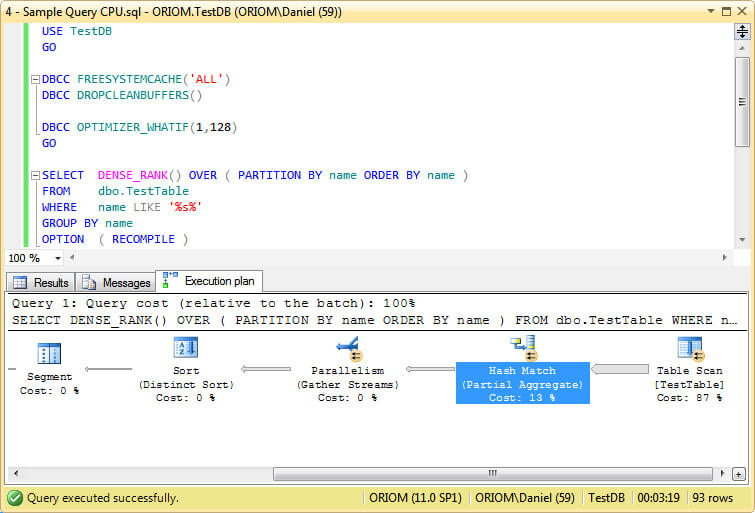
Task: Close the query document window
Action: 742,11
